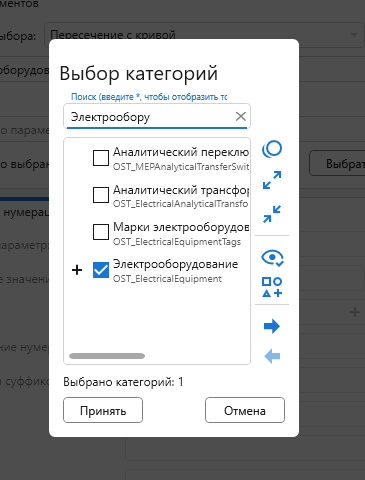Click the Отмена button
Viewport: 365px width, 480px height.
[x=245, y=410]
